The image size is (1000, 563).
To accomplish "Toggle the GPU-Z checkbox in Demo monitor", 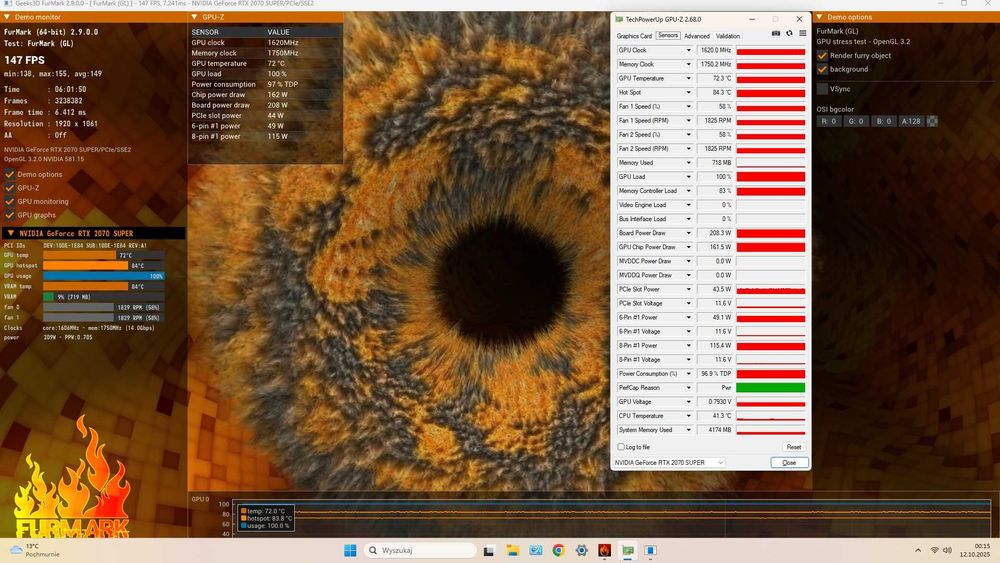I will coord(10,187).
